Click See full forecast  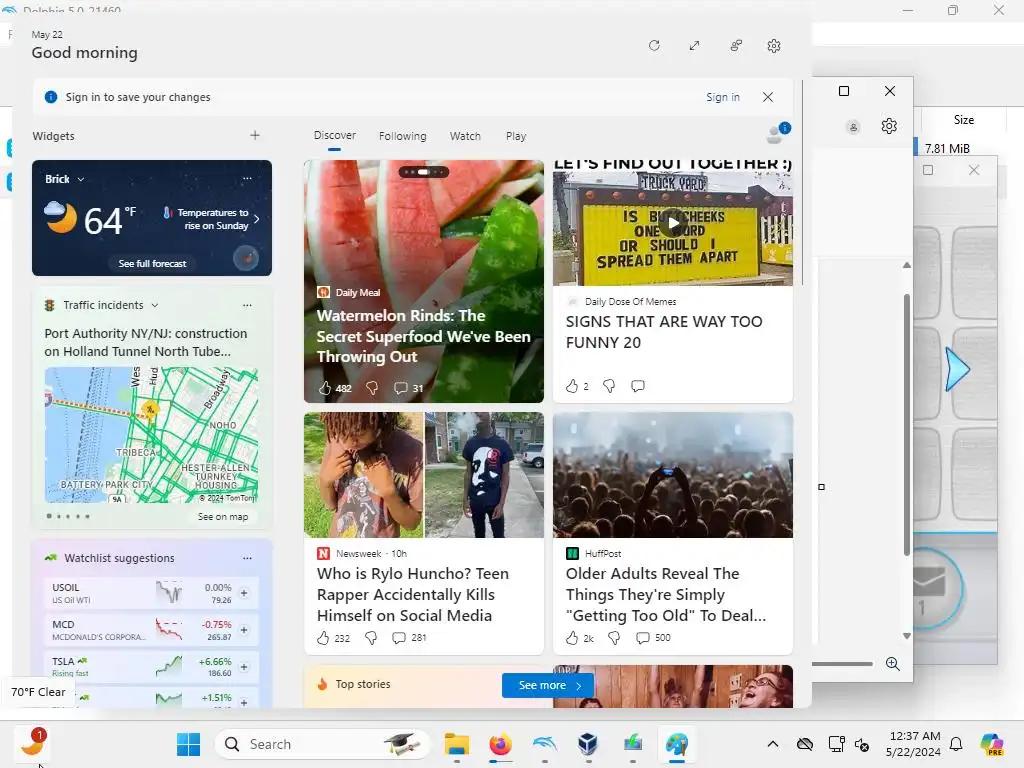pos(152,264)
